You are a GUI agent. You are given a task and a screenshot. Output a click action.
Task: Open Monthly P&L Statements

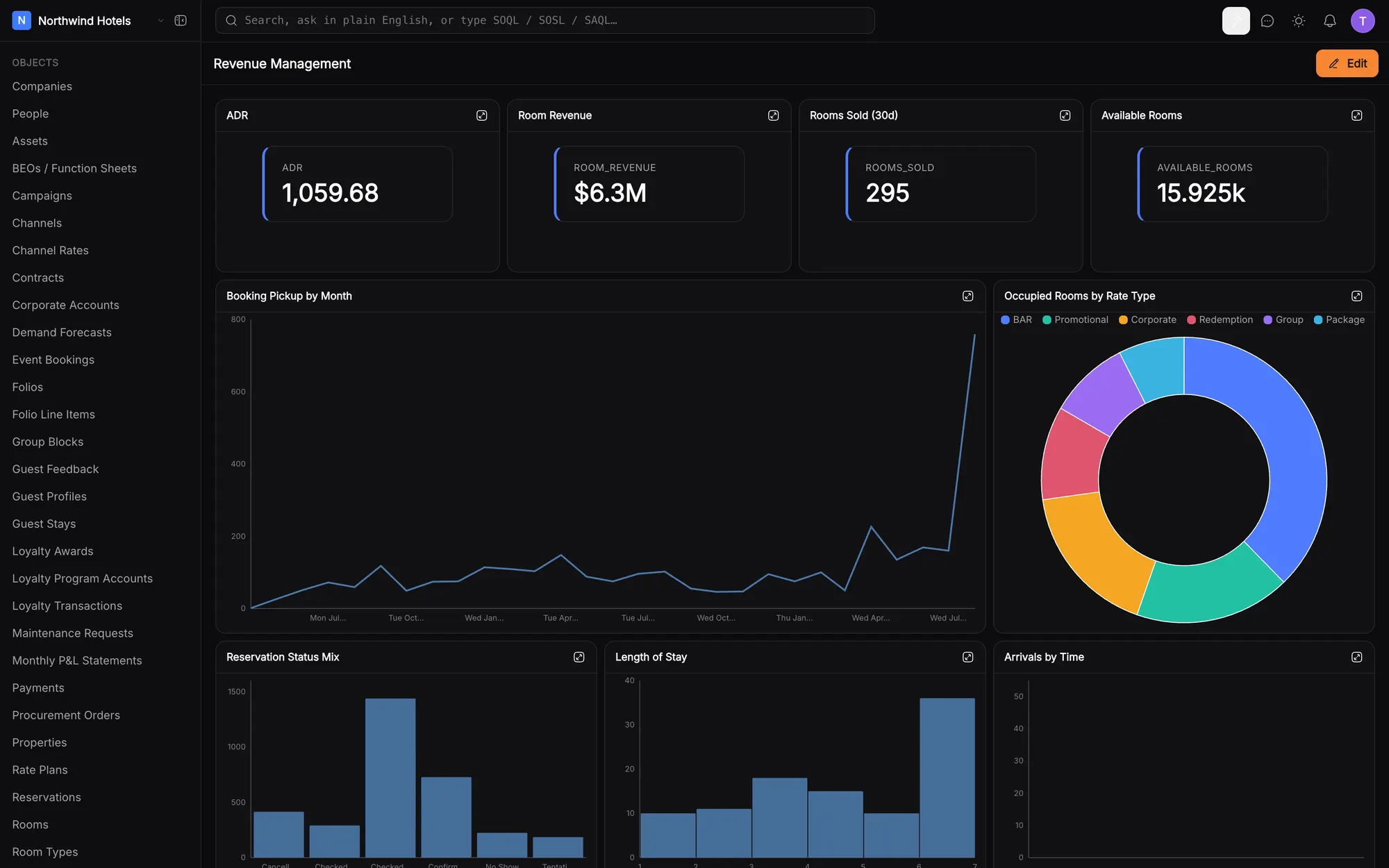pos(77,660)
